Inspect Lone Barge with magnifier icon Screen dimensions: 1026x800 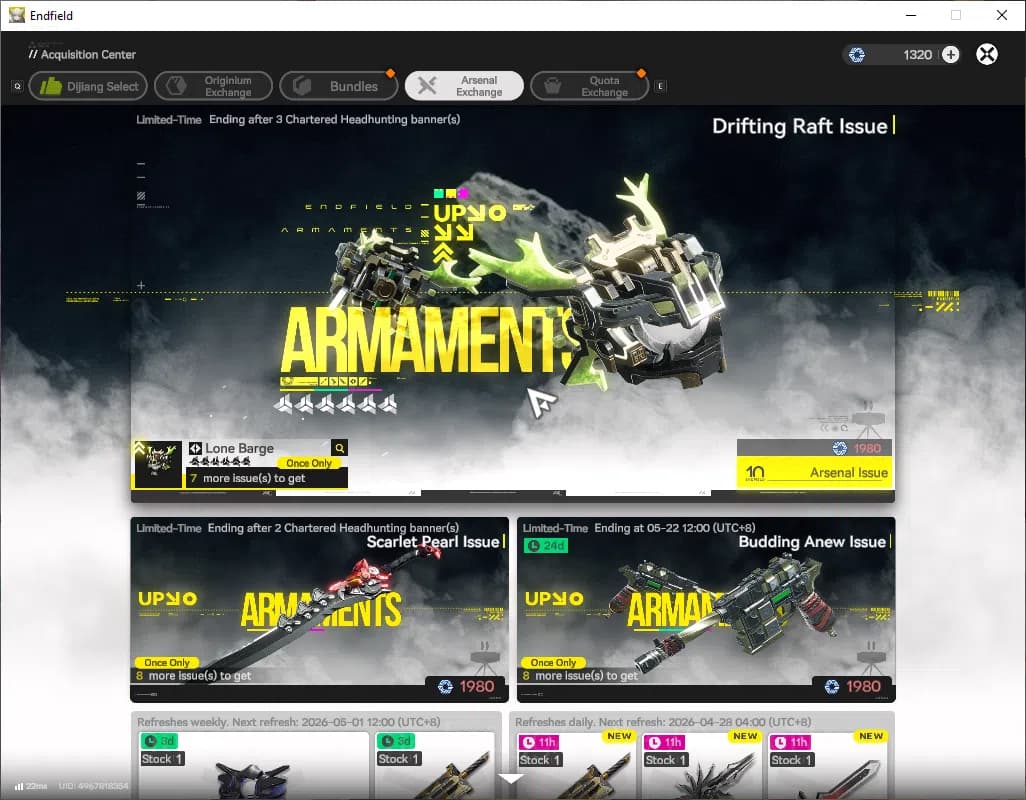point(340,448)
